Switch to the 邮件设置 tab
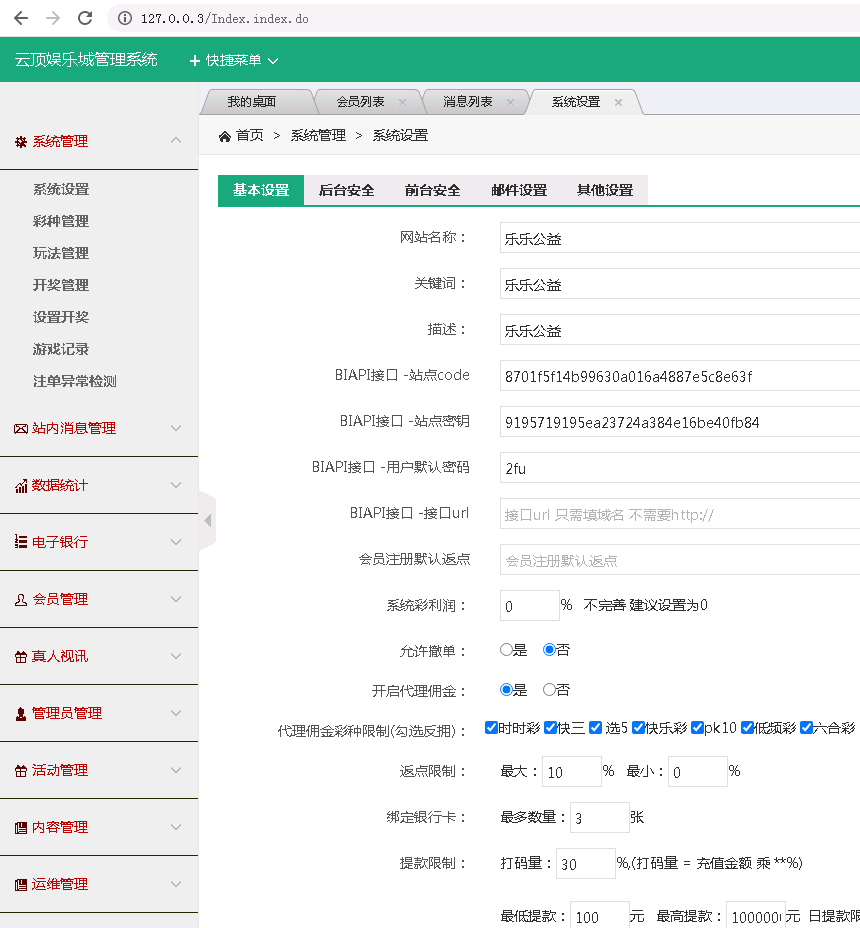Viewport: 860px width, 928px height. tap(519, 189)
